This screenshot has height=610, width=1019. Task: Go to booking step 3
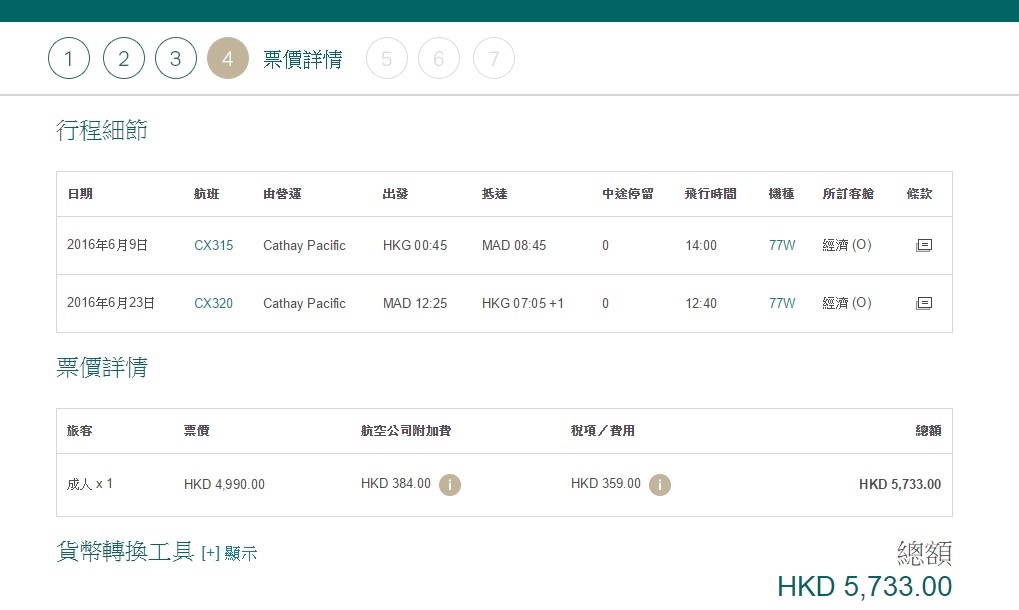(x=176, y=59)
